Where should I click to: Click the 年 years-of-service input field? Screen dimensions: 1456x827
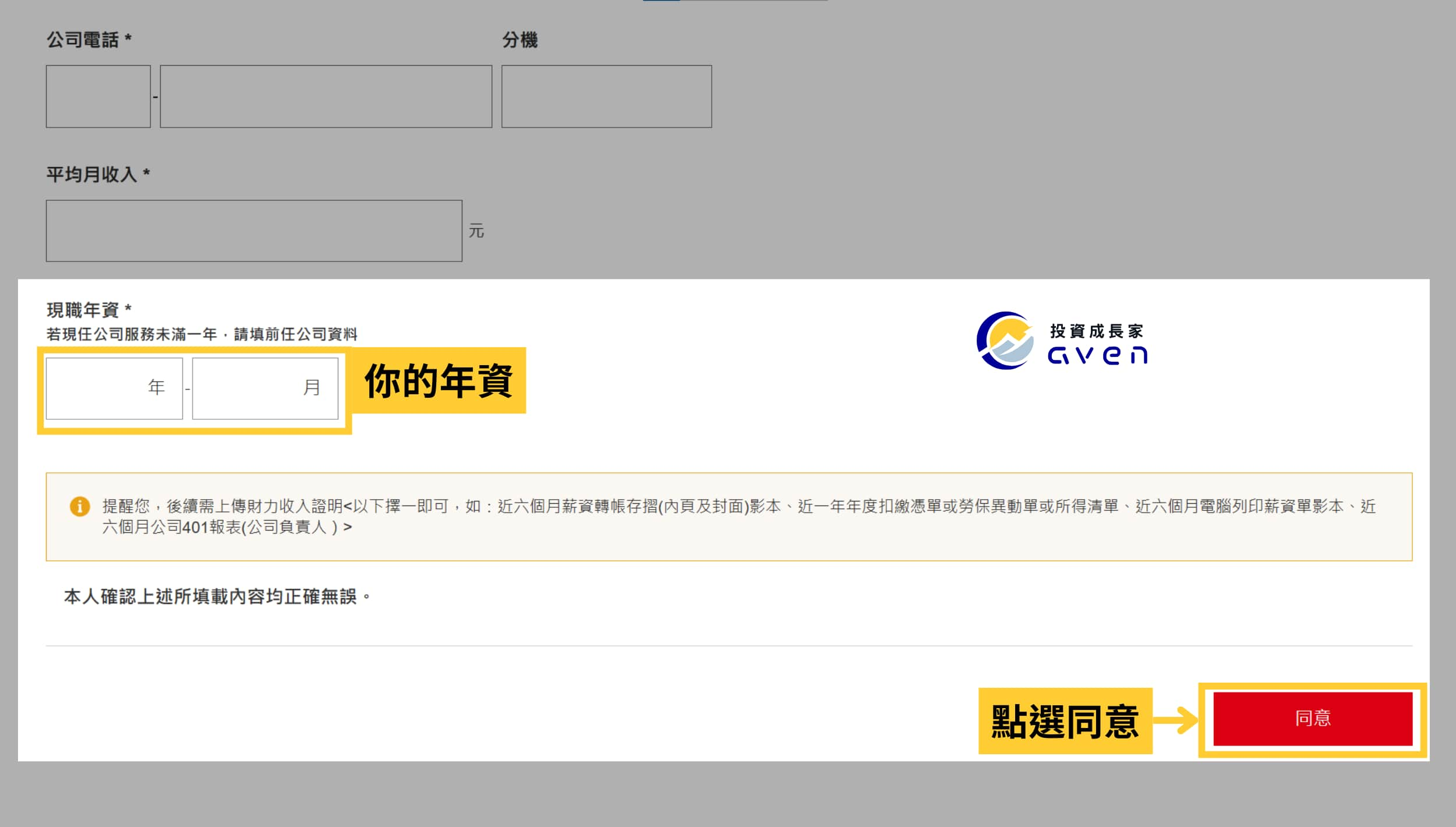click(x=114, y=388)
